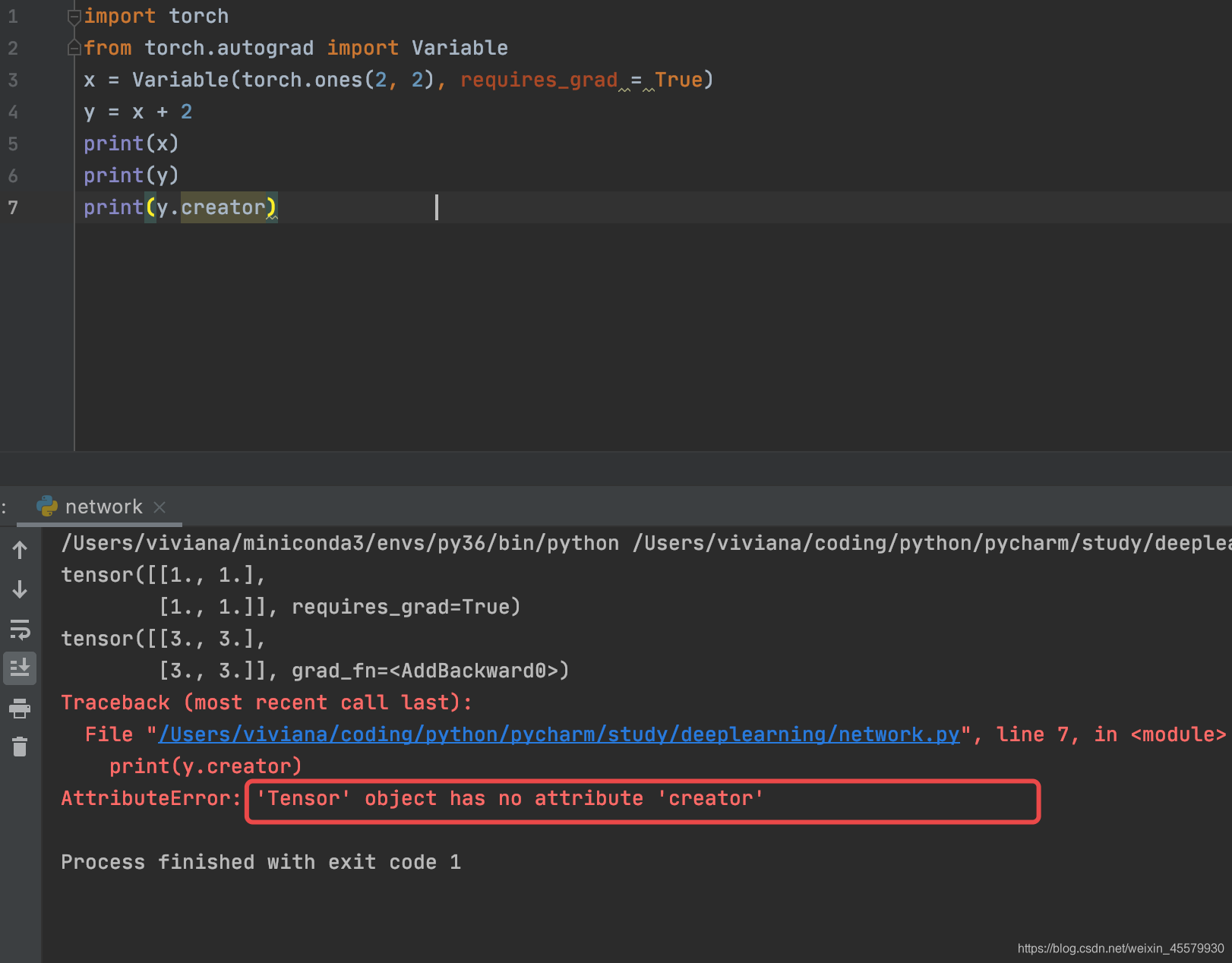Toggle soft-wrap in the run console
The width and height of the screenshot is (1232, 963).
click(x=19, y=629)
